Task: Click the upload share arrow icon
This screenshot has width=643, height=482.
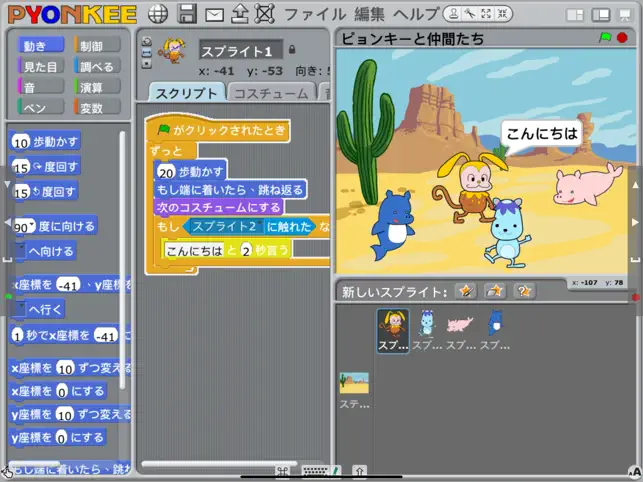Action: pyautogui.click(x=240, y=14)
